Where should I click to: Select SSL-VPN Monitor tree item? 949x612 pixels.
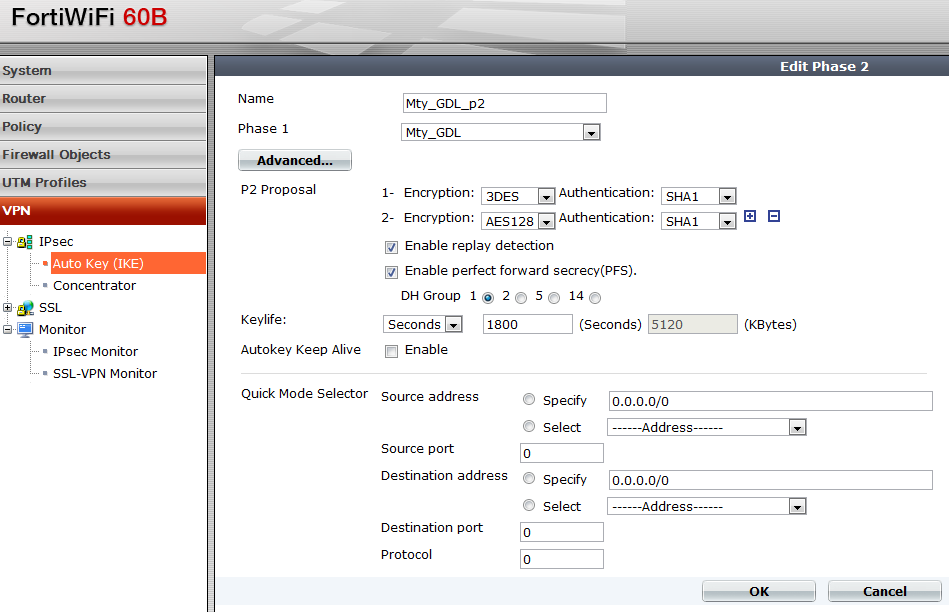tap(105, 373)
